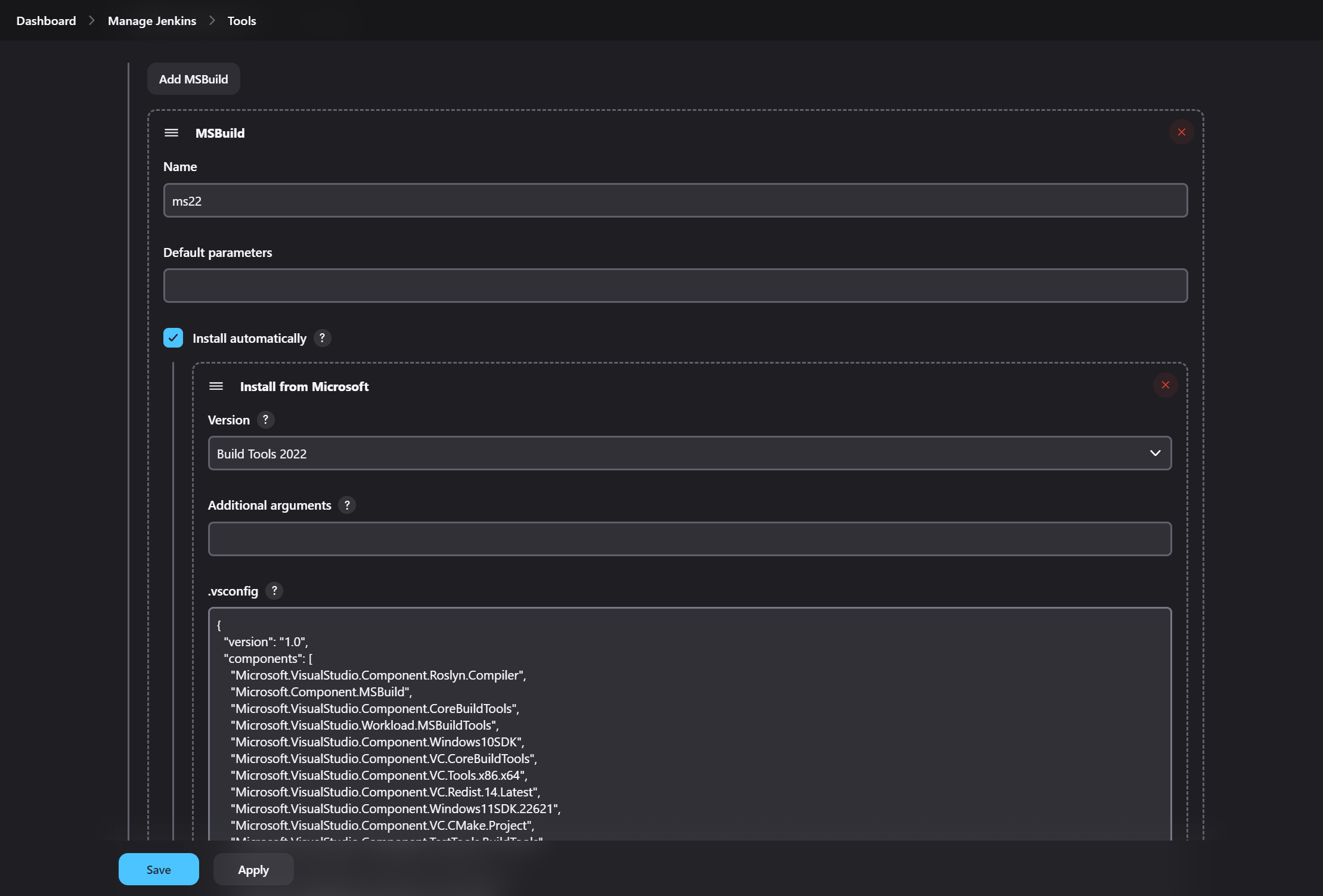The height and width of the screenshot is (896, 1323).
Task: Apply the configuration changes
Action: point(253,869)
